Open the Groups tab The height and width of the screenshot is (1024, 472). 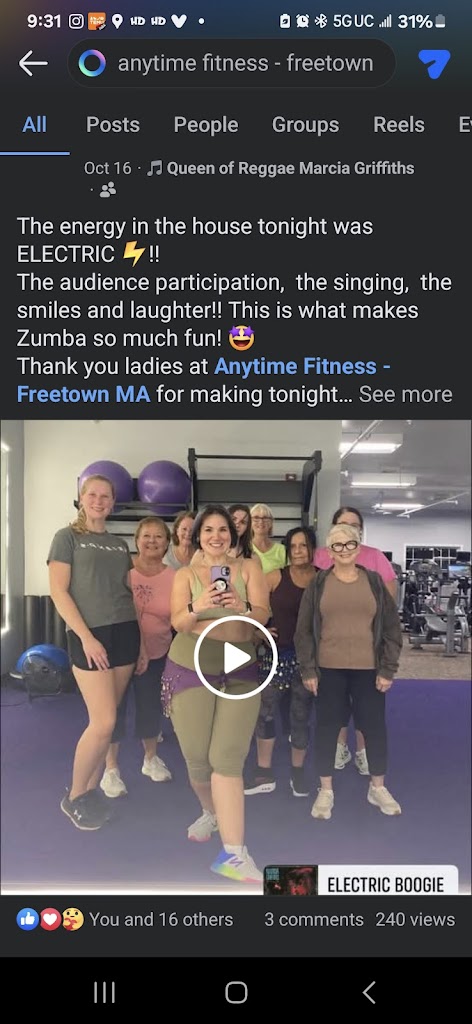tap(306, 125)
